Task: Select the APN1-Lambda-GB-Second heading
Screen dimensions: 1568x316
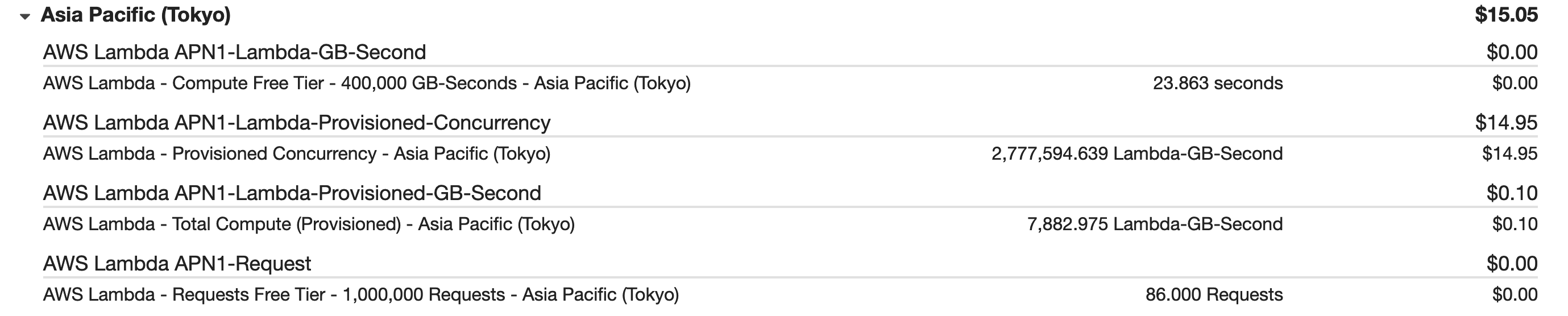Action: click(x=234, y=52)
